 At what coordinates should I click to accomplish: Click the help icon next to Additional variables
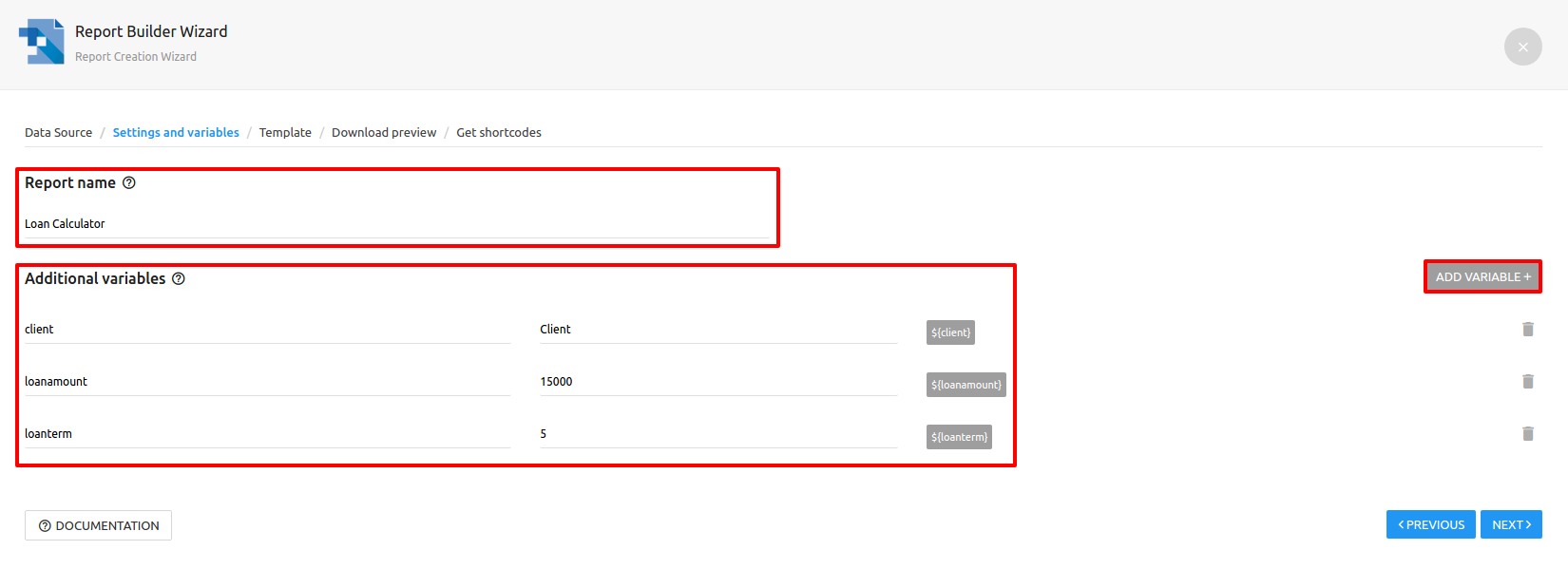[x=179, y=278]
